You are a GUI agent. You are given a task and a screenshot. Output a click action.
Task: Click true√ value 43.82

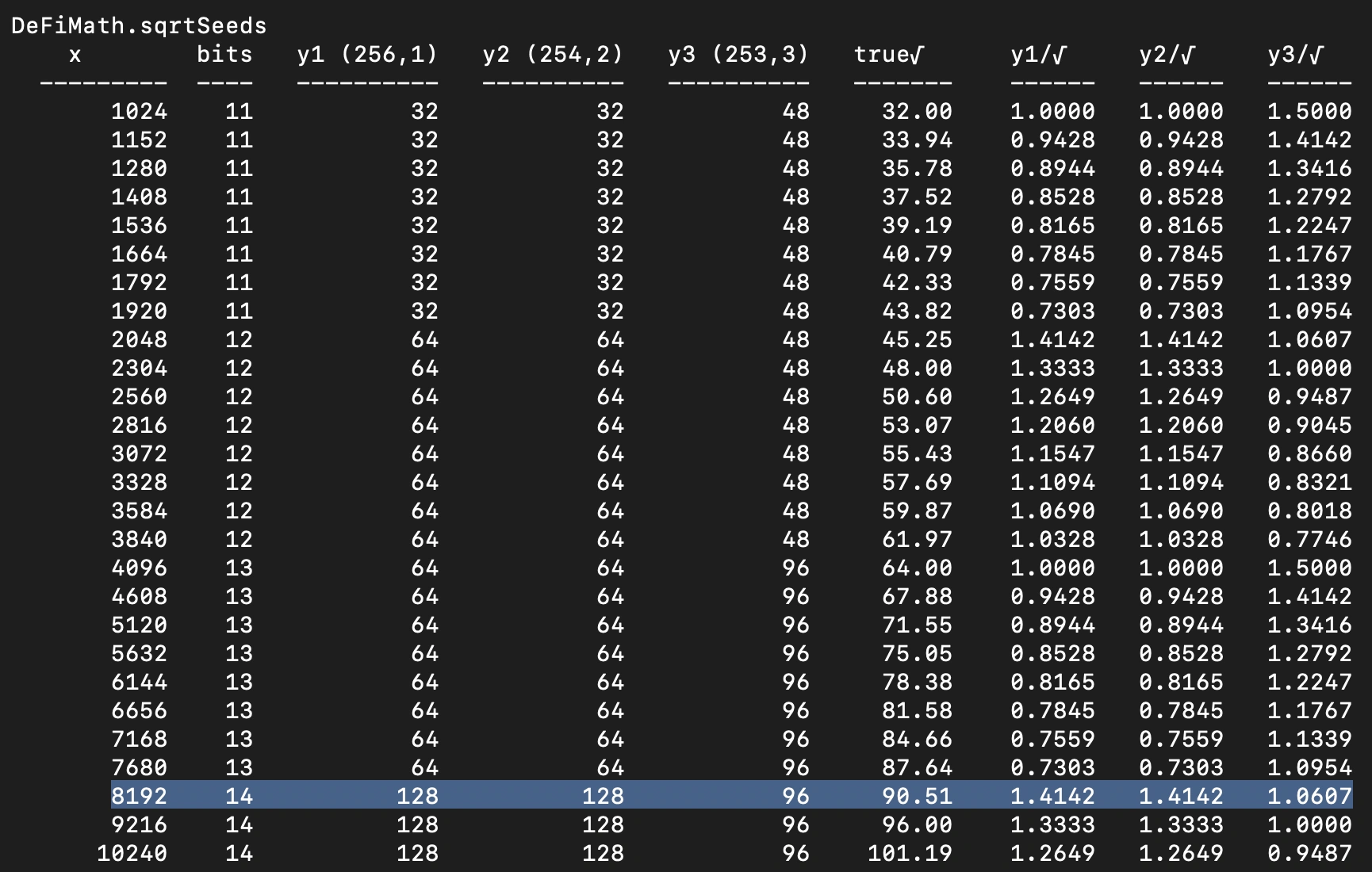point(917,312)
